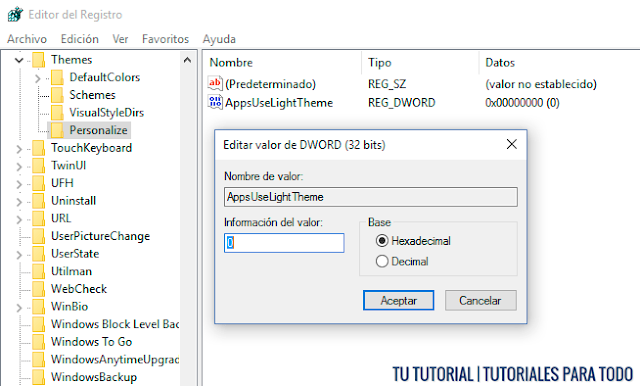Collapse the Themes key
Image resolution: width=640 pixels, height=386 pixels.
click(19, 60)
